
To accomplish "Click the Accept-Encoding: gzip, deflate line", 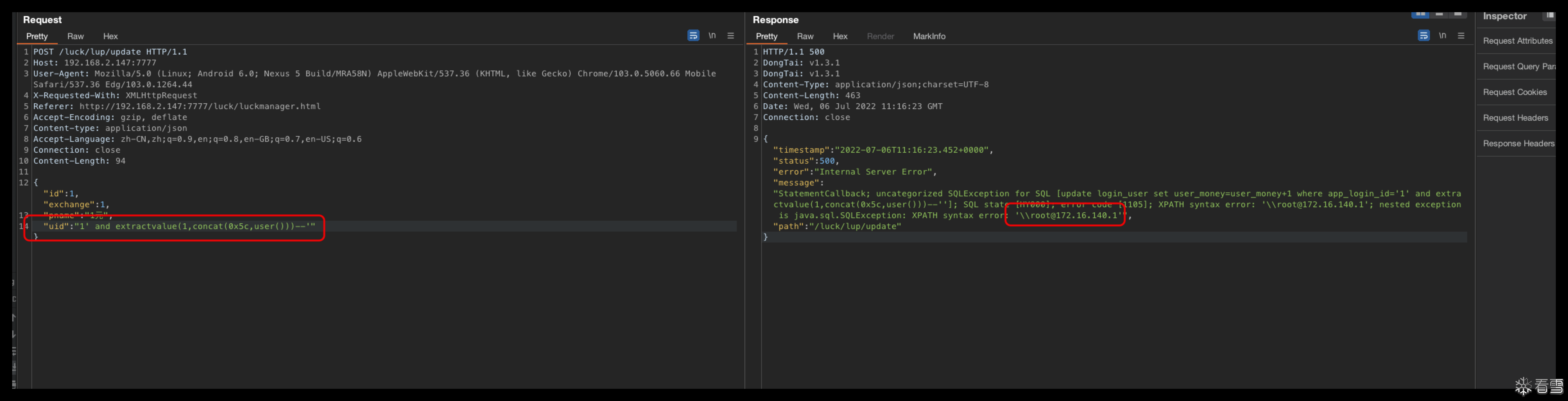I will (x=110, y=117).
